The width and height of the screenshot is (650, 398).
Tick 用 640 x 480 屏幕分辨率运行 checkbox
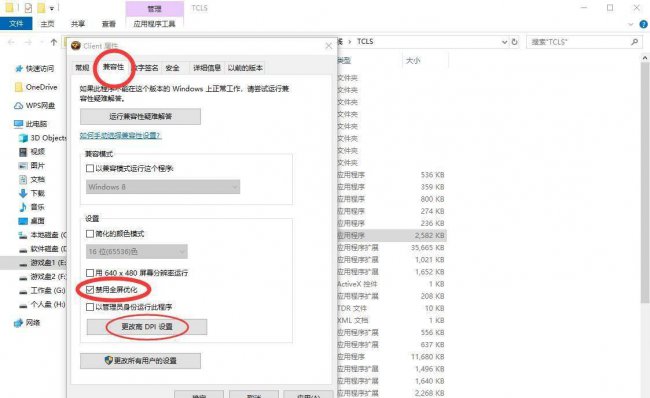click(x=90, y=273)
